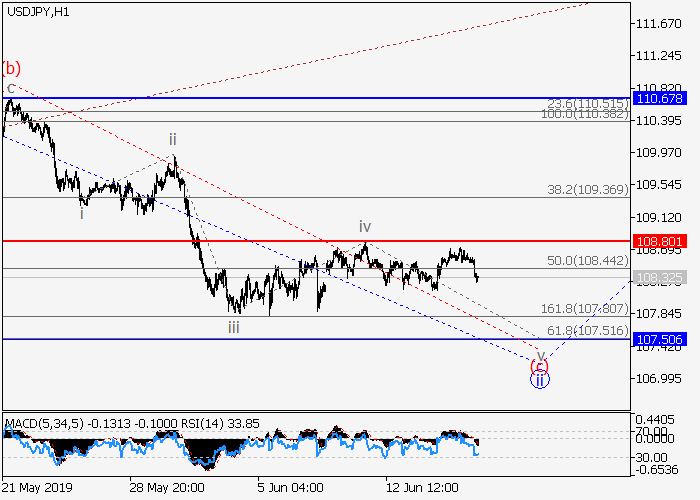Click the red 108.801 price tag
The image size is (700, 500).
(659, 241)
